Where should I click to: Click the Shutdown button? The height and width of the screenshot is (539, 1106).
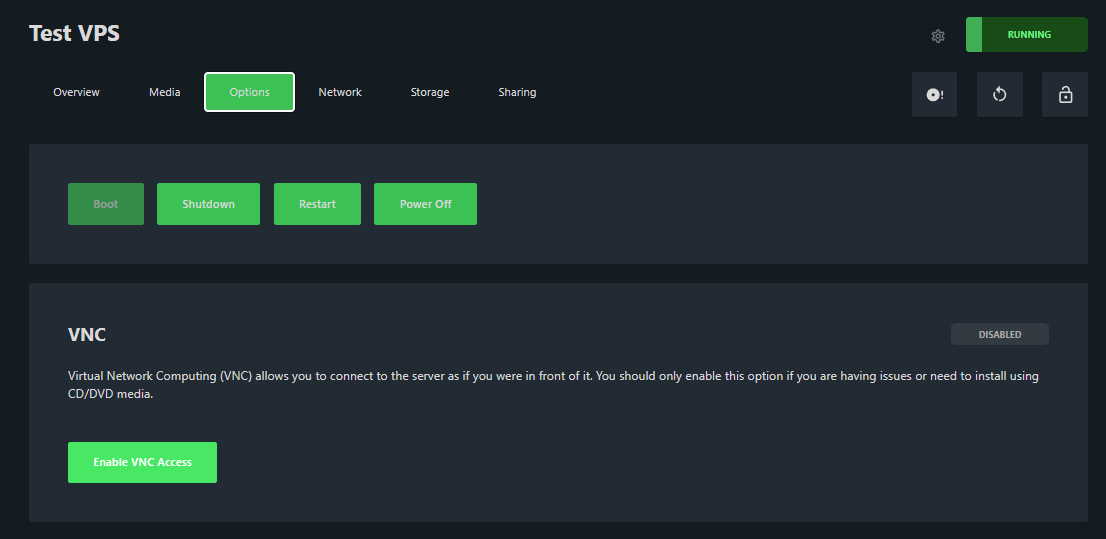[x=208, y=204]
